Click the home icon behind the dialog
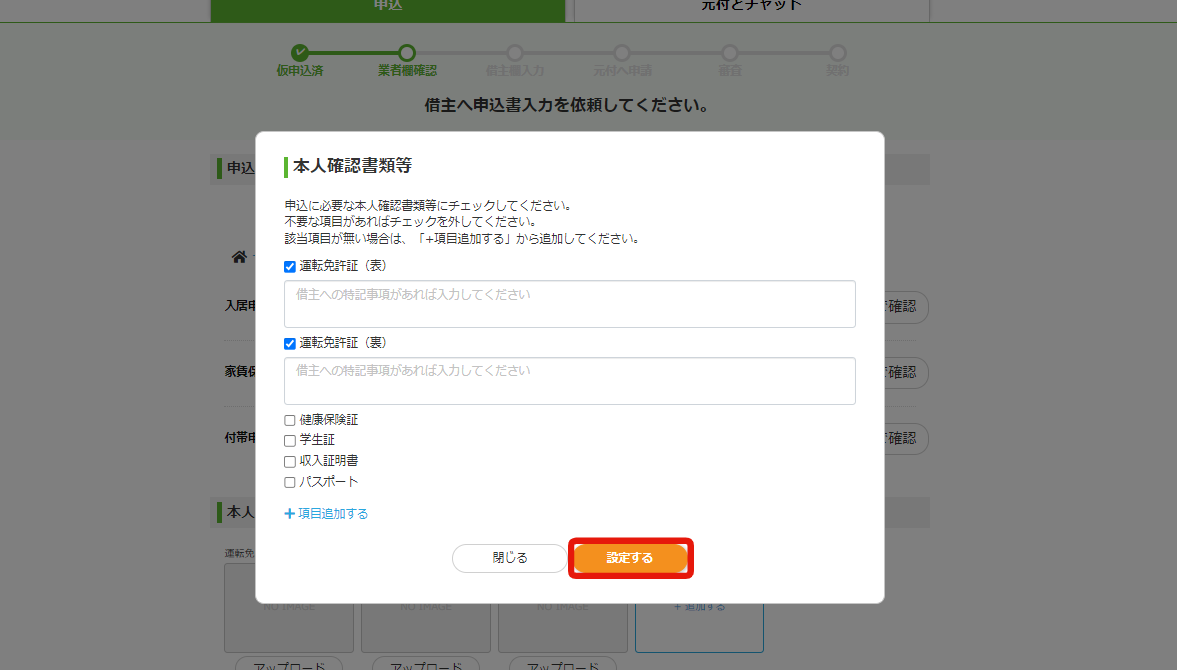 239,257
